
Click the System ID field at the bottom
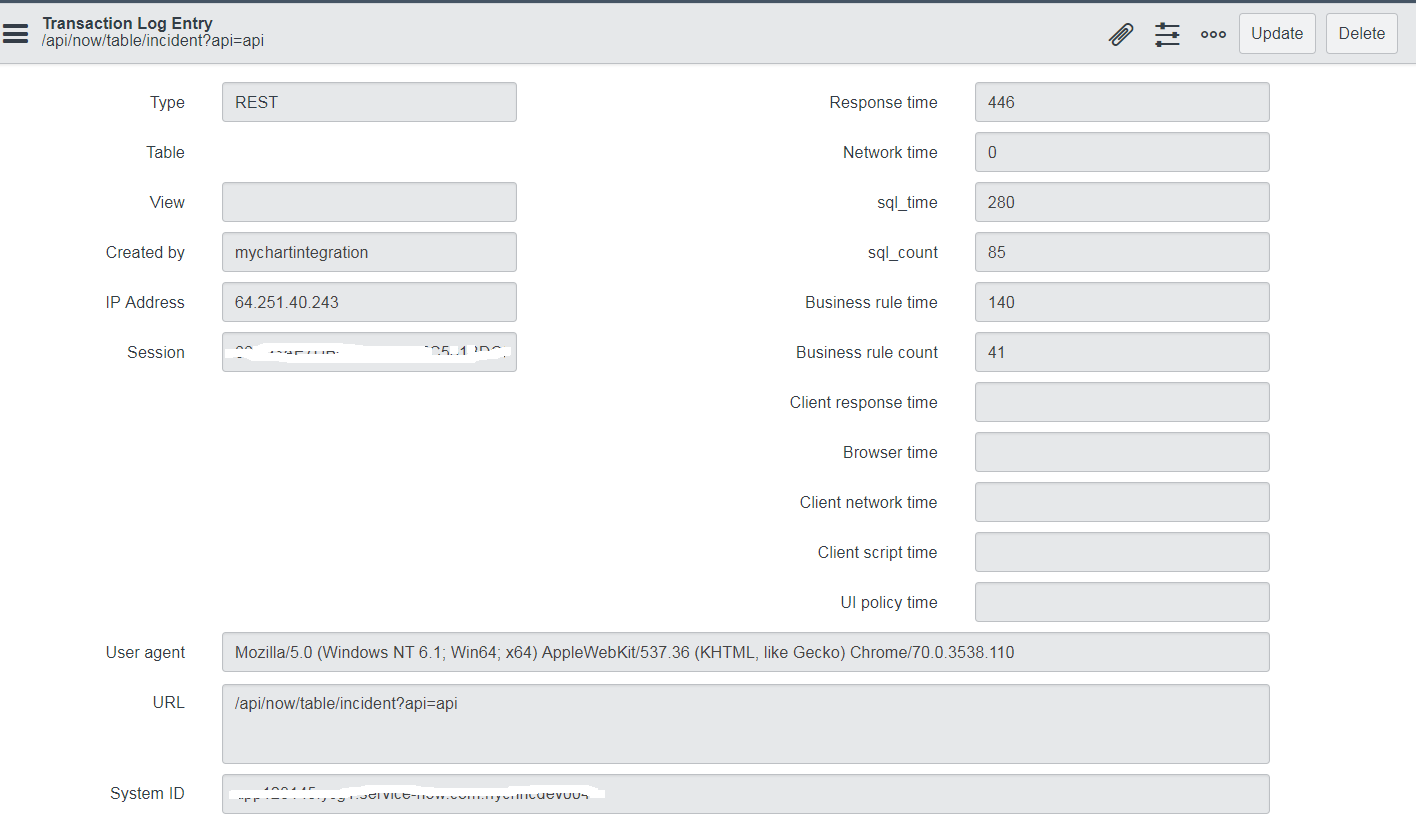click(x=745, y=794)
